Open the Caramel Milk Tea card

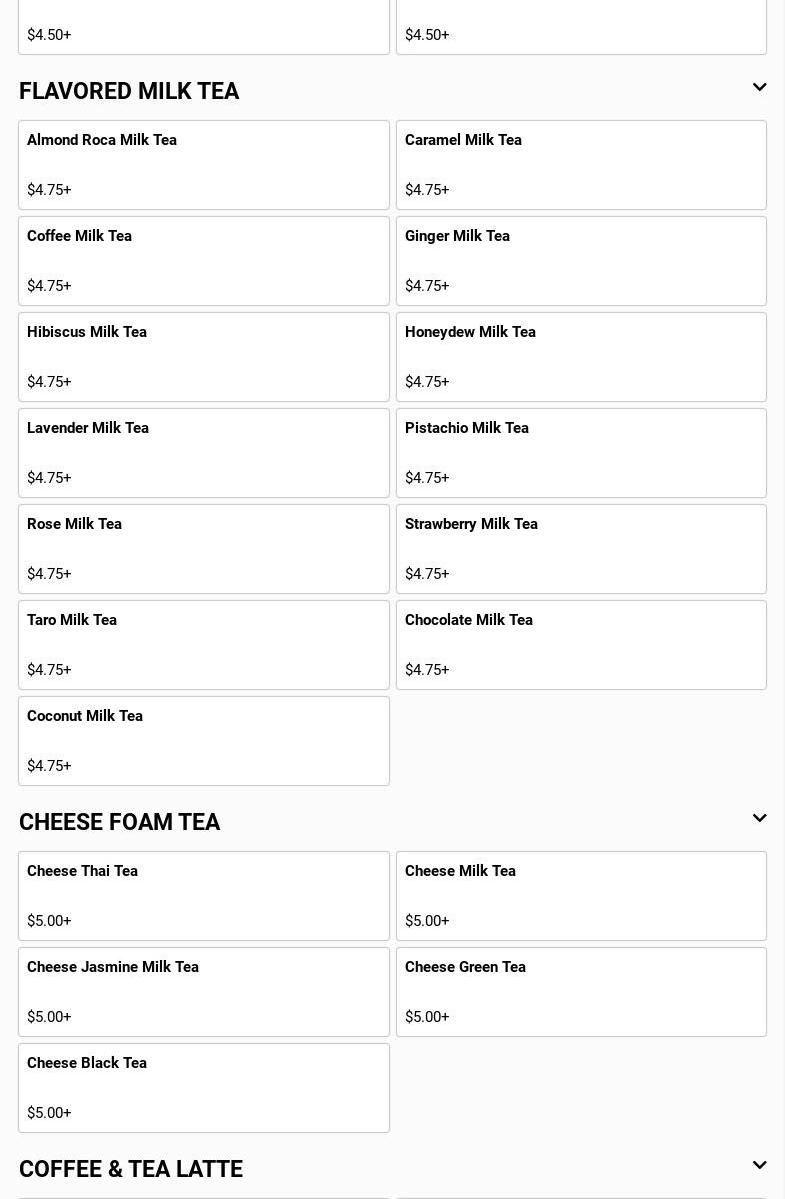[x=581, y=165]
